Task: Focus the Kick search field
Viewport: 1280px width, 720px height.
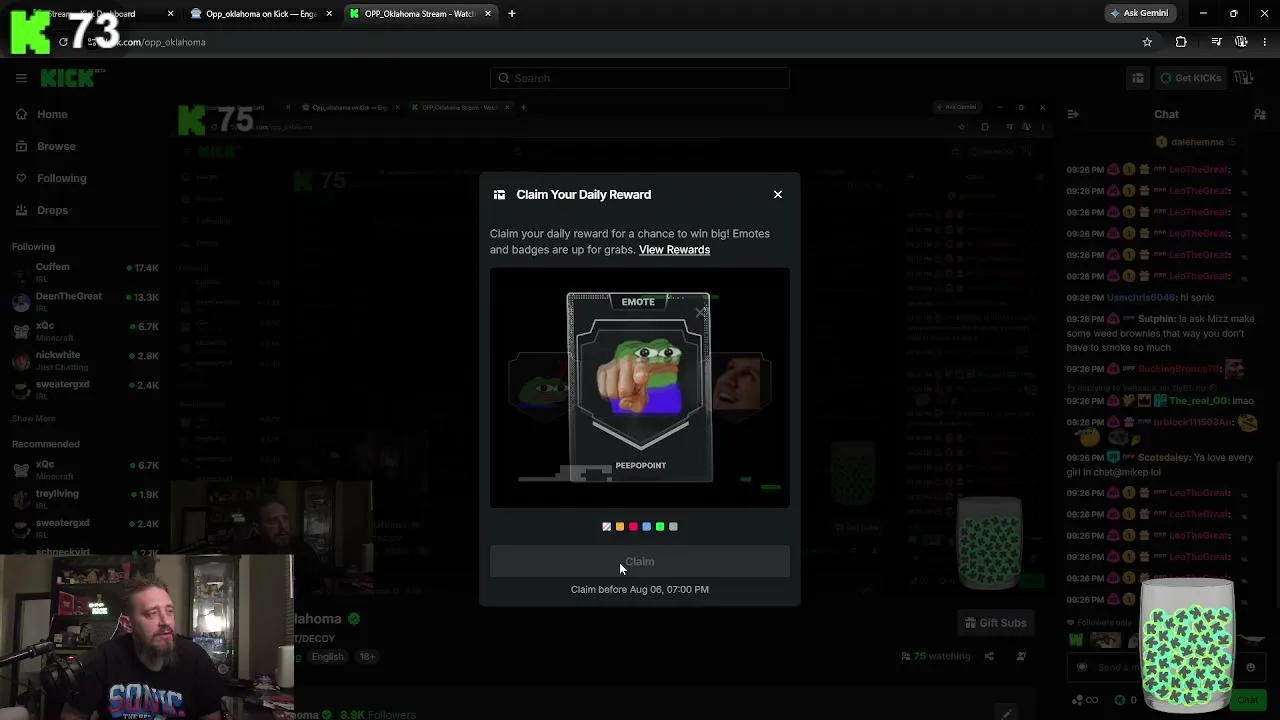Action: click(640, 78)
